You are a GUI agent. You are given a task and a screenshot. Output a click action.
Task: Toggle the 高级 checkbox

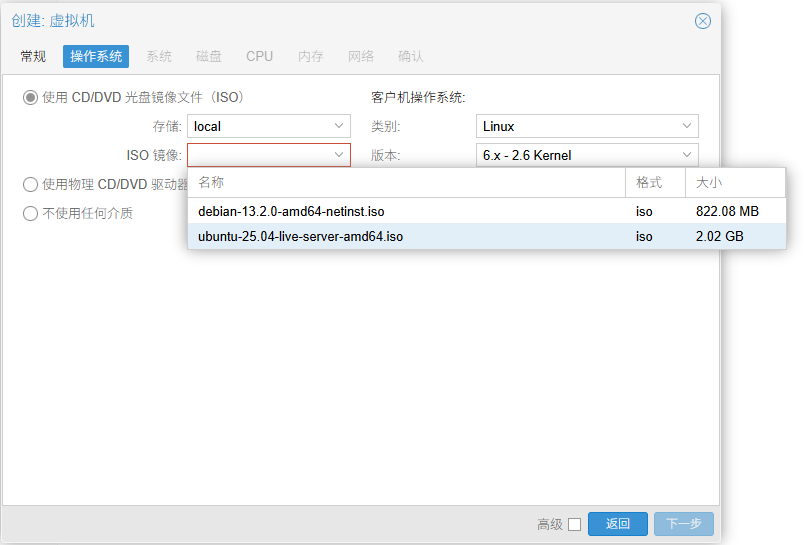[574, 524]
